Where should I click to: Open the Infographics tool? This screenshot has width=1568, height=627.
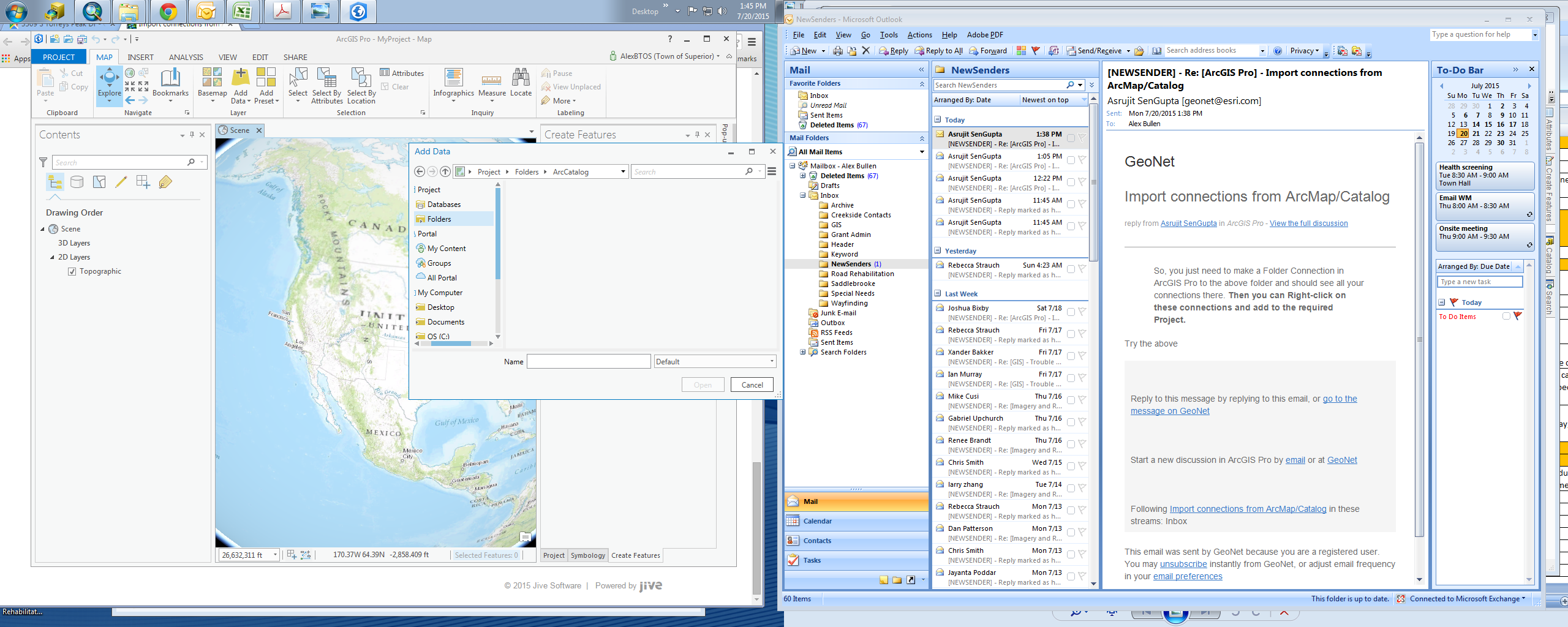tap(453, 83)
